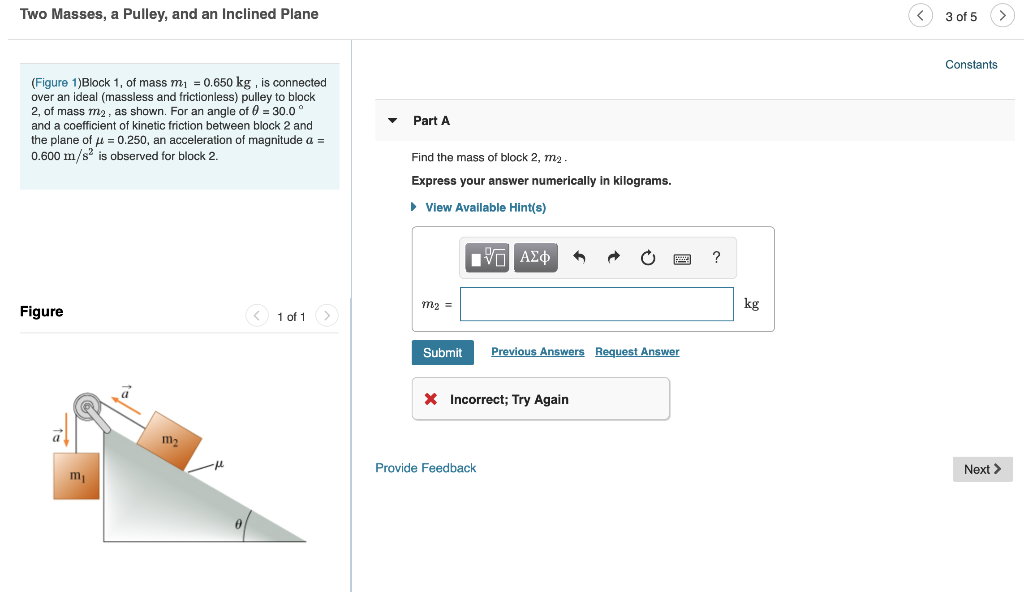1024x592 pixels.
Task: Reset the answer entry box
Action: point(647,257)
